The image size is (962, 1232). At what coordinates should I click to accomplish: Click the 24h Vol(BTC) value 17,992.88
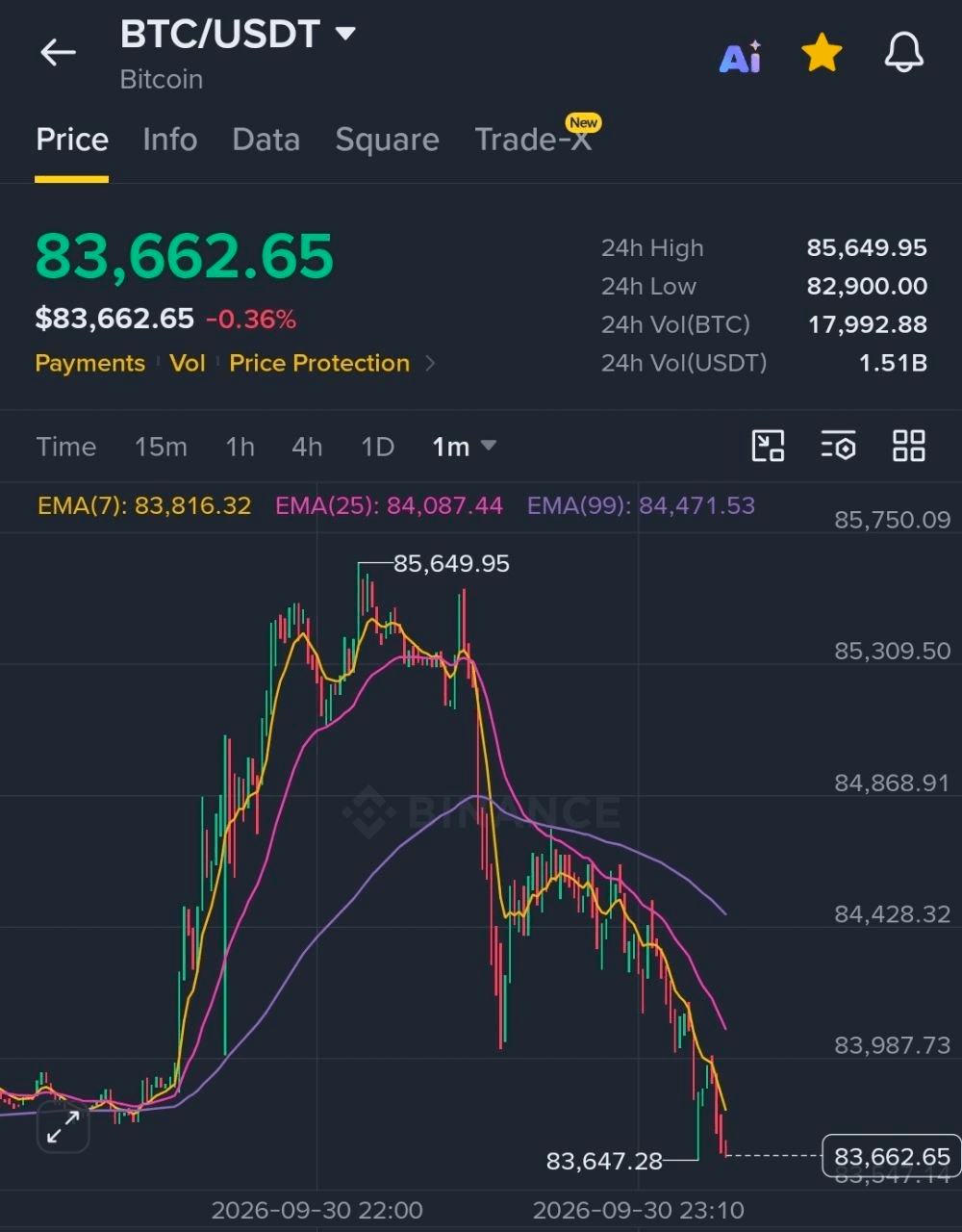coord(867,324)
